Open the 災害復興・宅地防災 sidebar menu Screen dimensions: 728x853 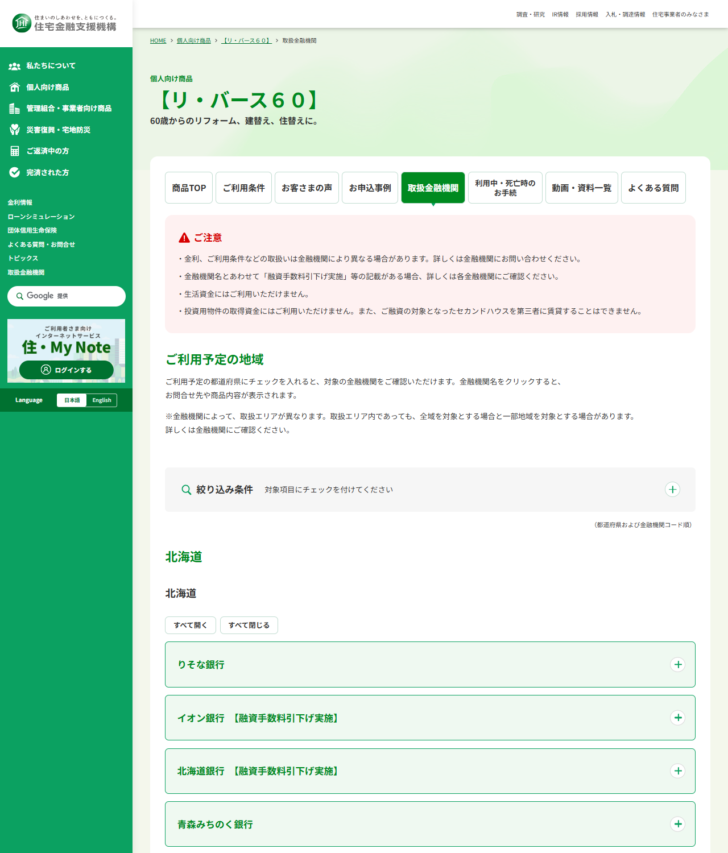pyautogui.click(x=58, y=129)
